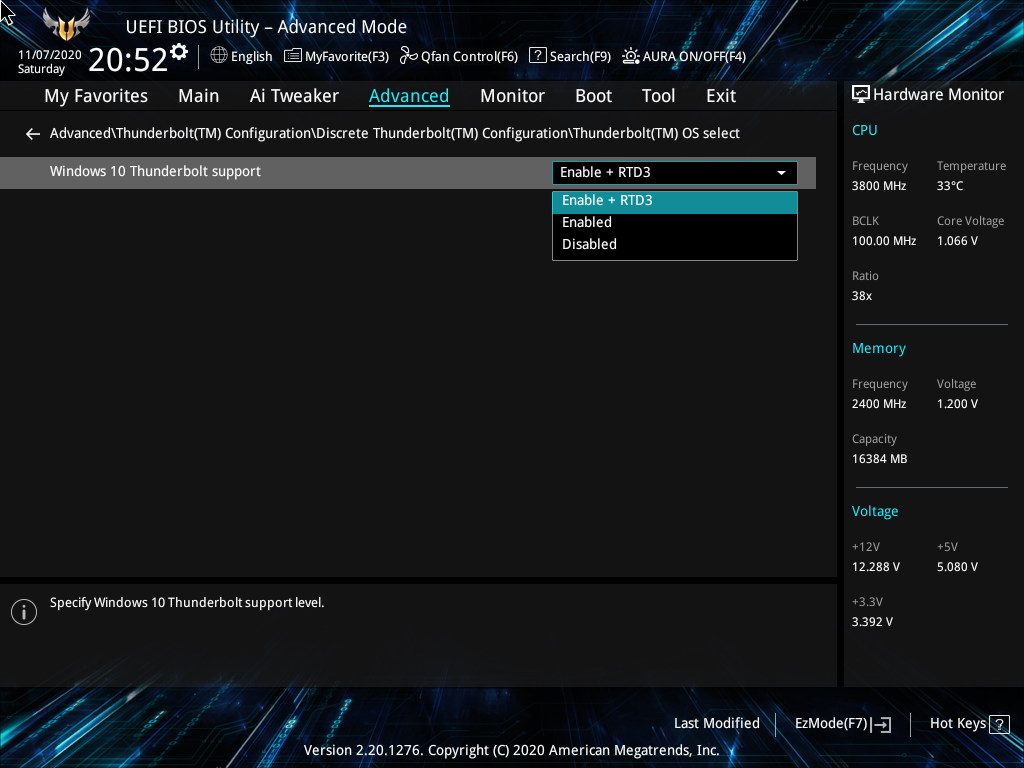The height and width of the screenshot is (768, 1024).
Task: Click the Hot Keys question mark icon
Action: (999, 724)
